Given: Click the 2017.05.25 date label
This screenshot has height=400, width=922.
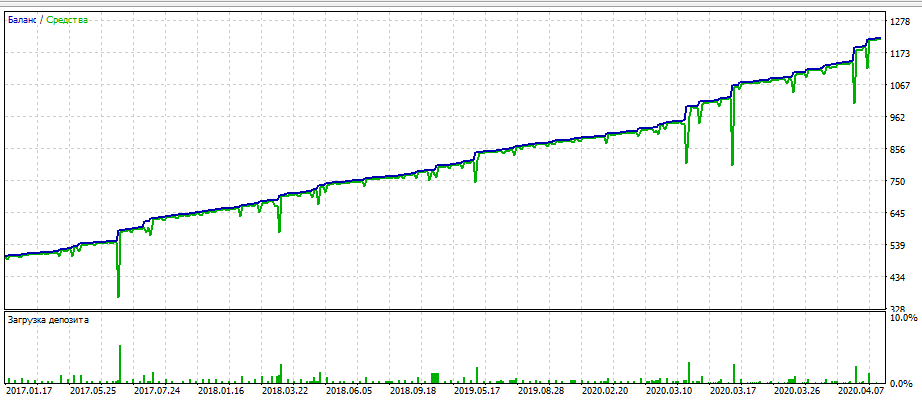Looking at the screenshot, I should [91, 390].
